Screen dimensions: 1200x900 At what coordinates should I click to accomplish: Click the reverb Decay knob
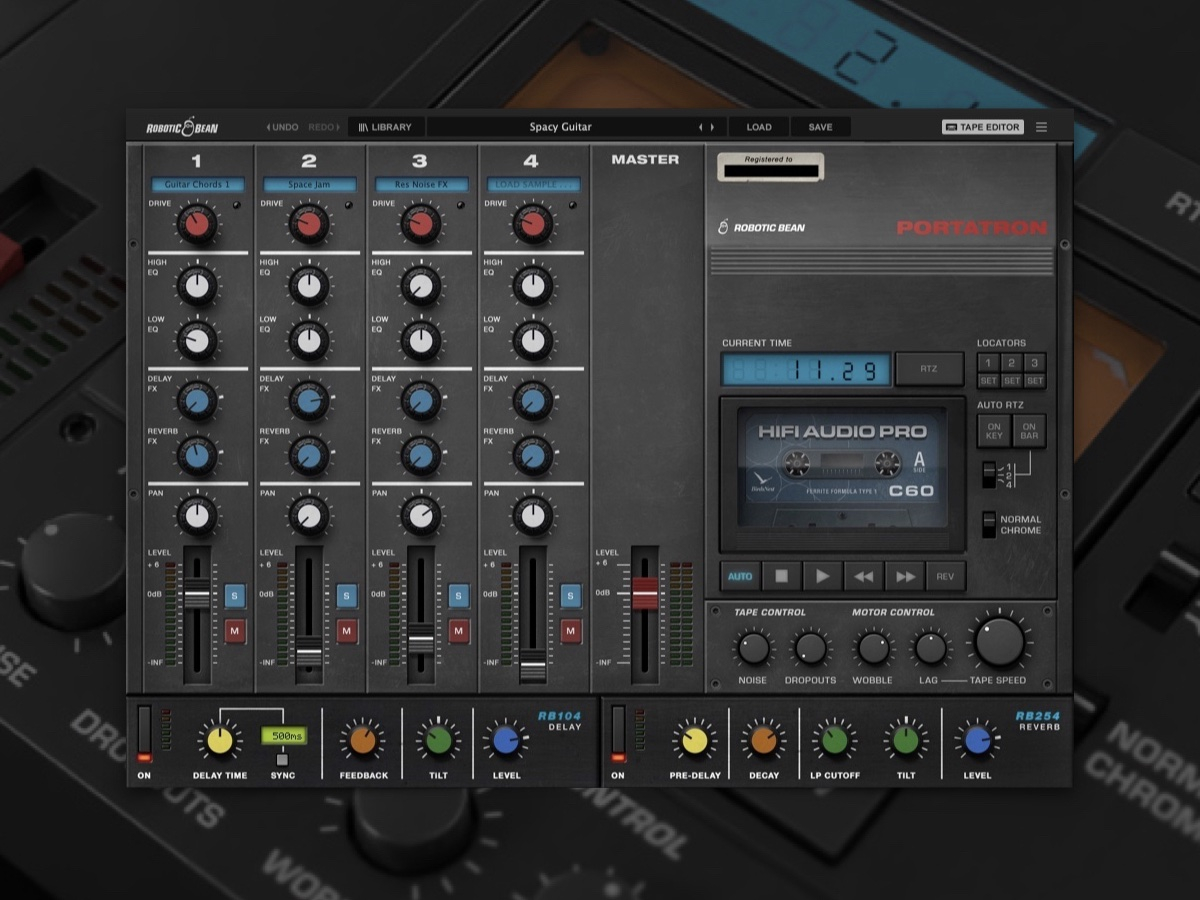click(763, 741)
